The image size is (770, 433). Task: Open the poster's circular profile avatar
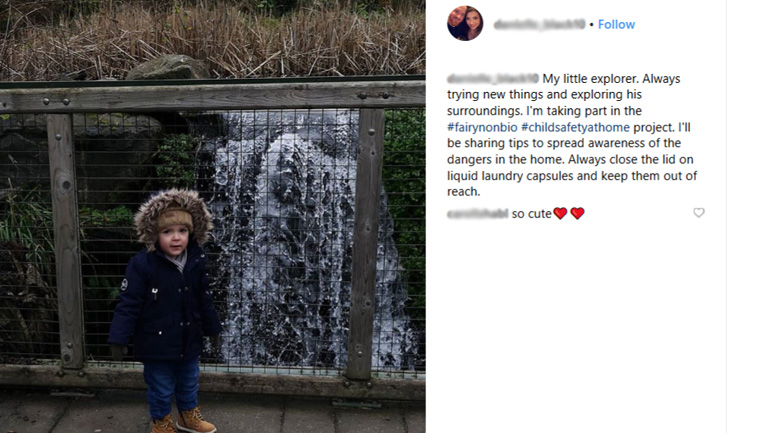(x=465, y=23)
